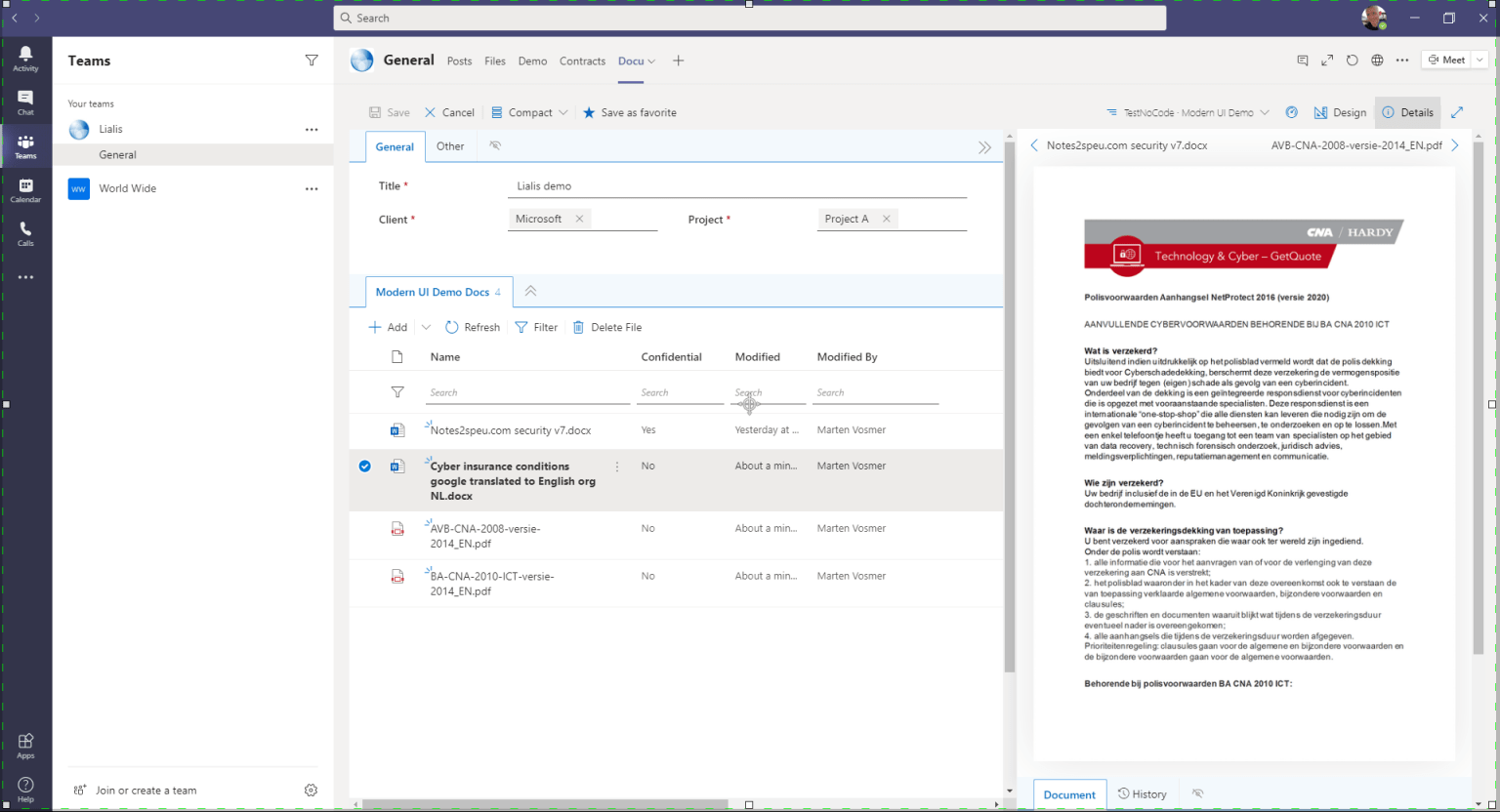Uncheck the selected Cyber insurance conditions row
The width and height of the screenshot is (1500, 812).
click(x=364, y=466)
